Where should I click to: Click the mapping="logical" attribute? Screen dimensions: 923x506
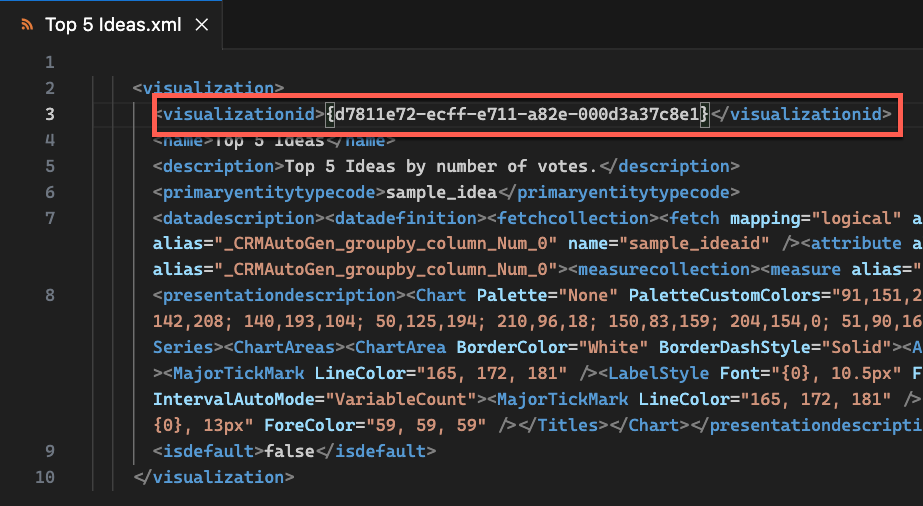[x=816, y=218]
